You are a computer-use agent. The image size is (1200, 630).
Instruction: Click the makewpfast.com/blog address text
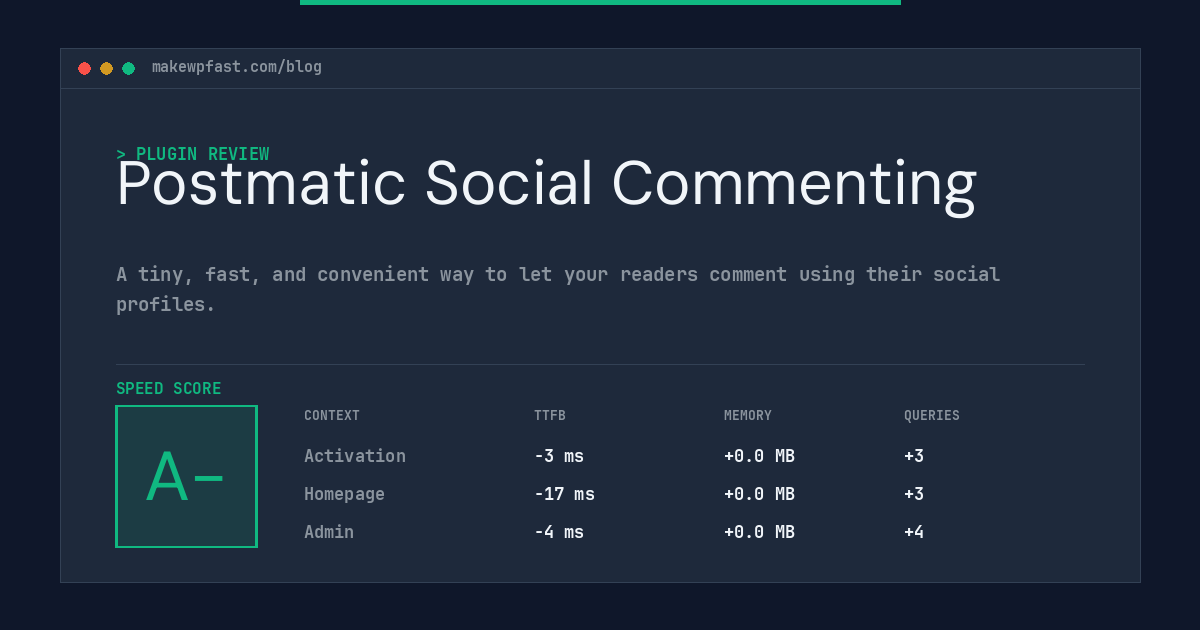point(237,67)
